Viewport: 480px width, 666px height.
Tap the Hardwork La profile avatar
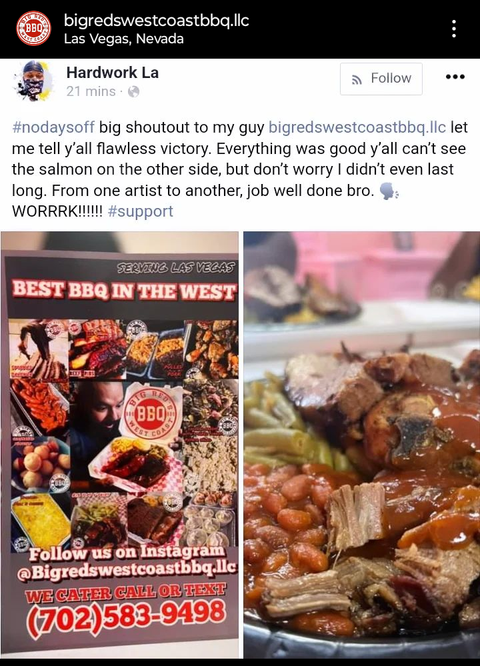pos(34,81)
